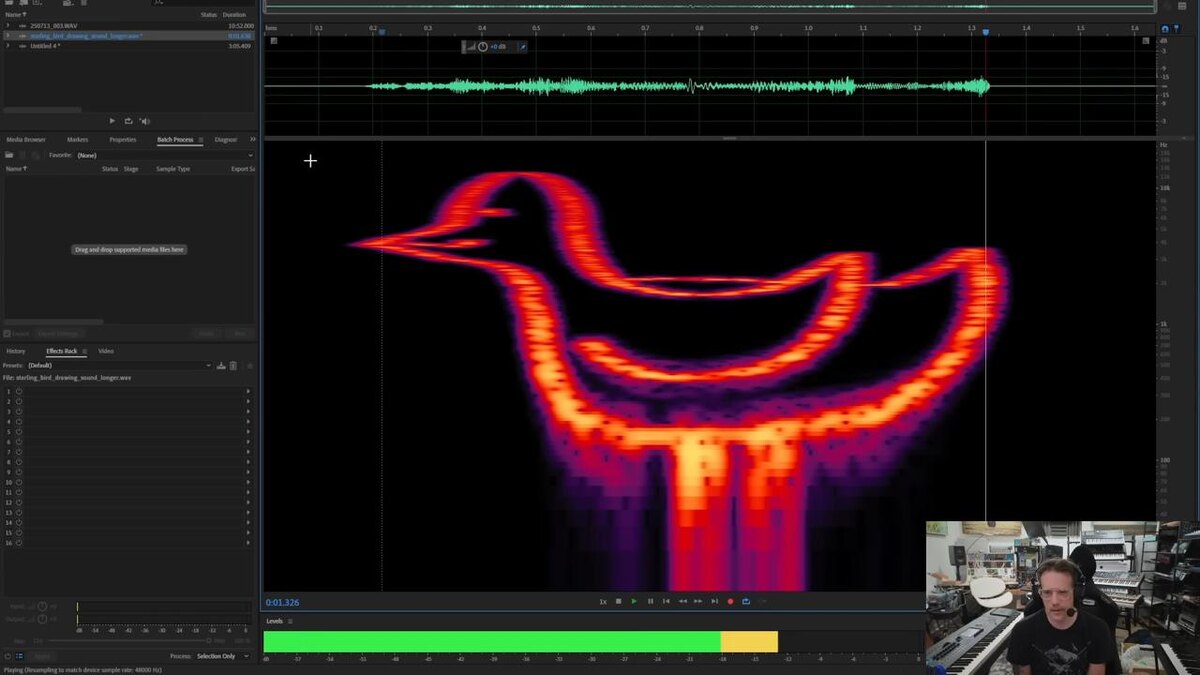Click the Pause button in transport bar
Screen dimensions: 1200x675
coord(650,601)
